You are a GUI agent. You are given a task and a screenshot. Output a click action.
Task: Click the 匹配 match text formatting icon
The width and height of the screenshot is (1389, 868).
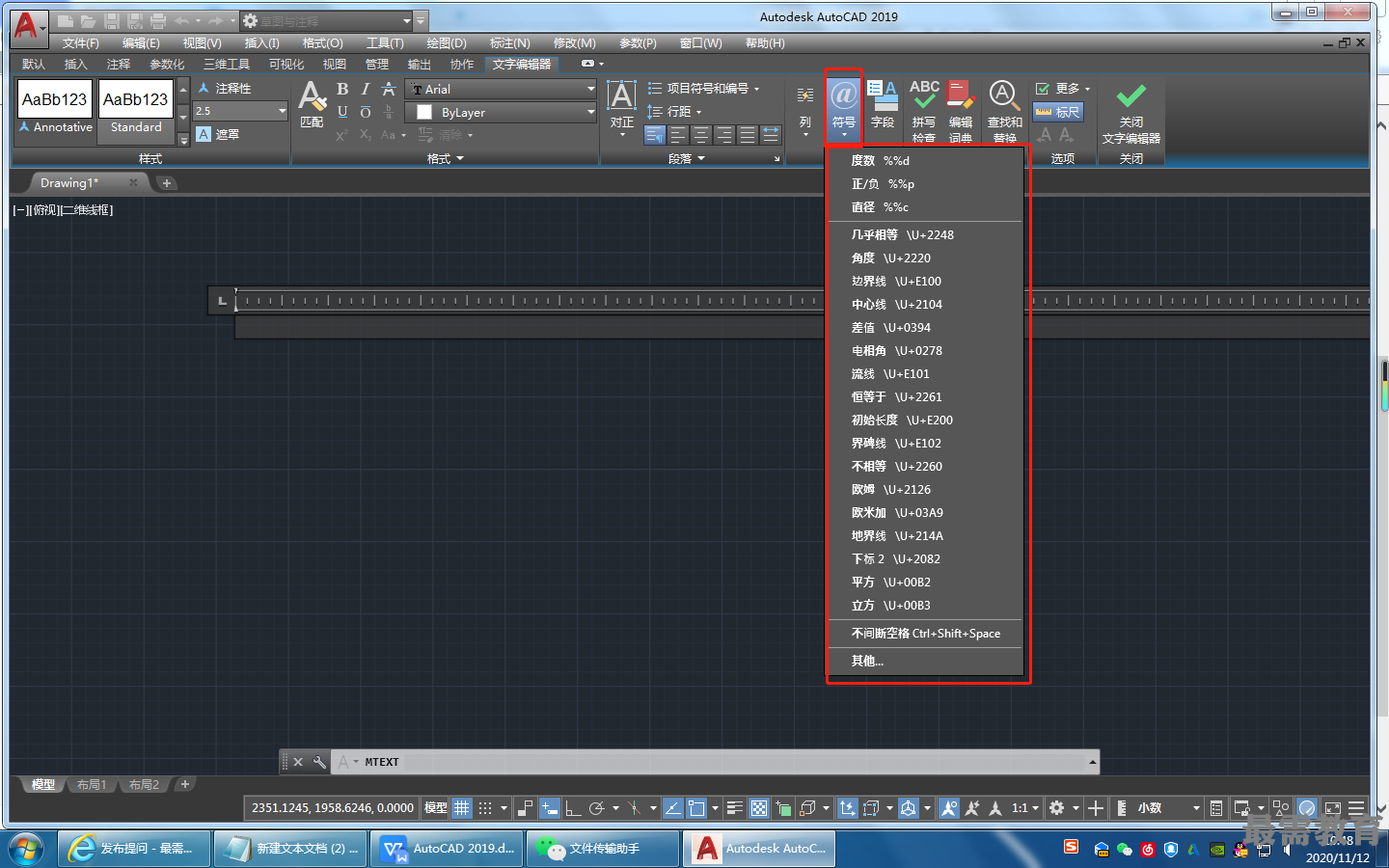click(x=312, y=104)
